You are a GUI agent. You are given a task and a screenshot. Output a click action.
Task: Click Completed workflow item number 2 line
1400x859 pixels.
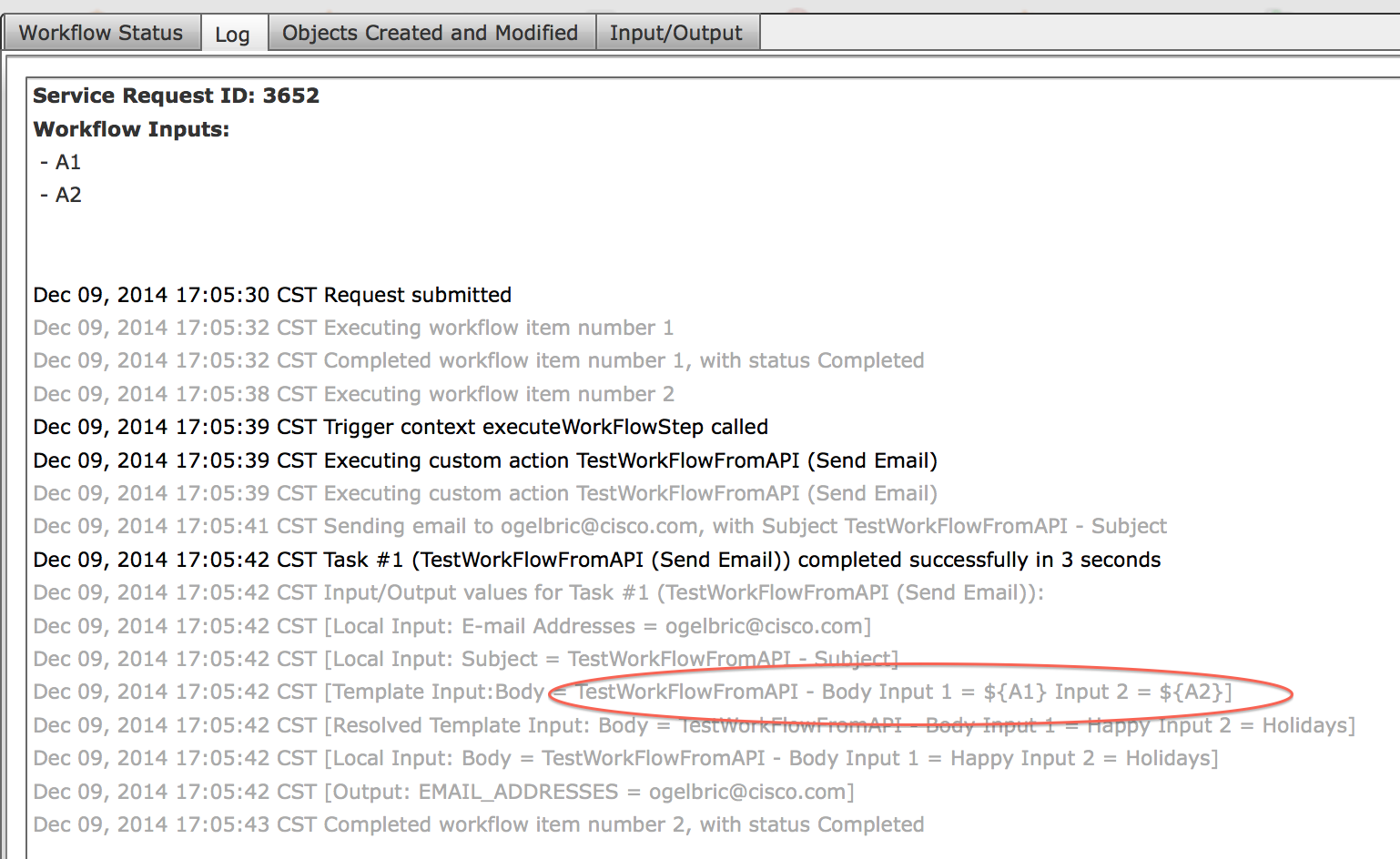[479, 824]
